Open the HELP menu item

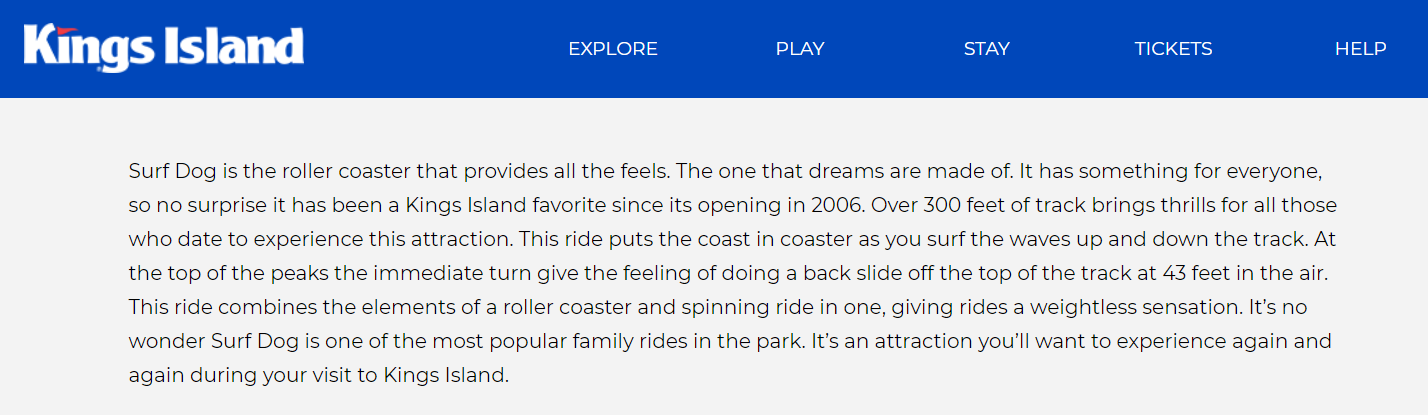(x=1361, y=49)
